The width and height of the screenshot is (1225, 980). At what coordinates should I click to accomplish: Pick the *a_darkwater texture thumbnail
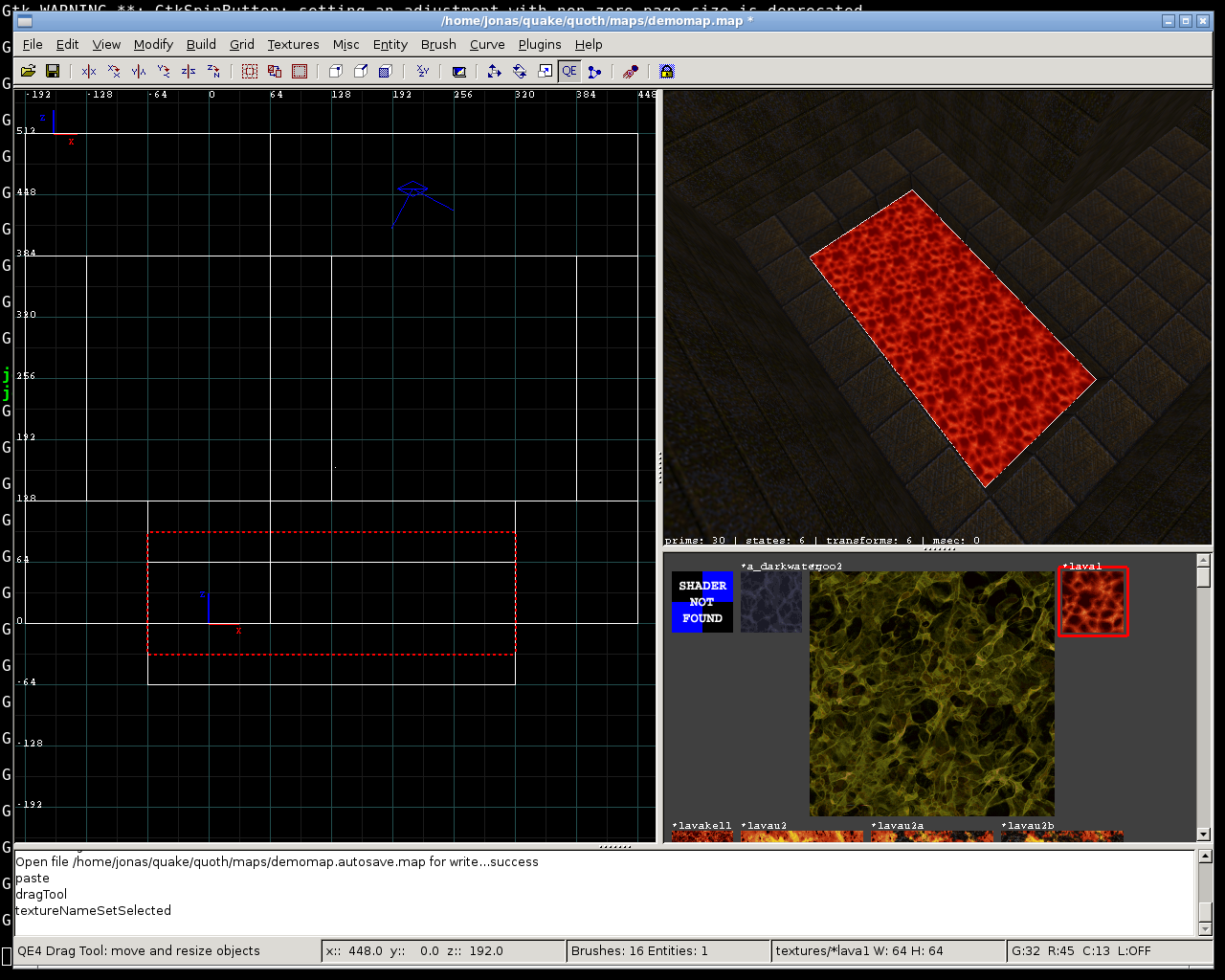(x=771, y=602)
